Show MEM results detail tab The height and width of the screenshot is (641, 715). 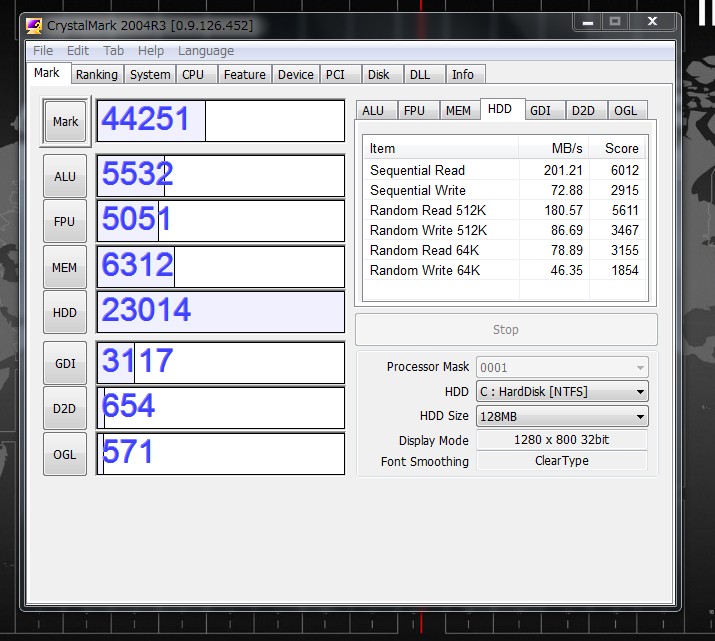pyautogui.click(x=458, y=111)
